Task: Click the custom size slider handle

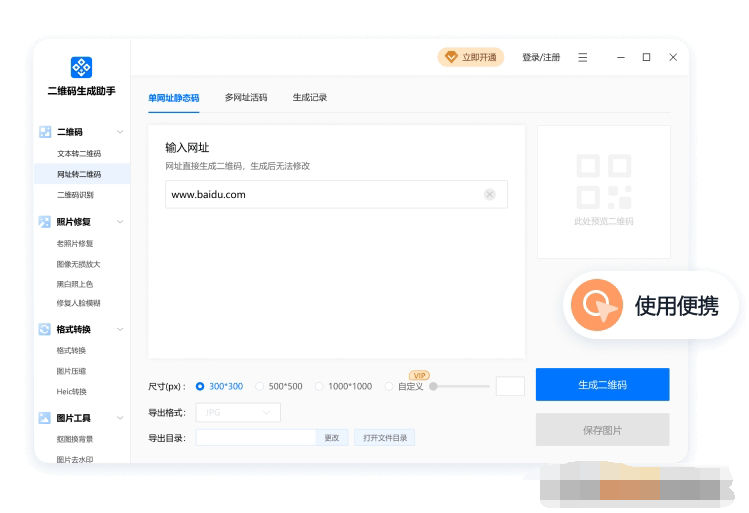Action: (x=433, y=386)
